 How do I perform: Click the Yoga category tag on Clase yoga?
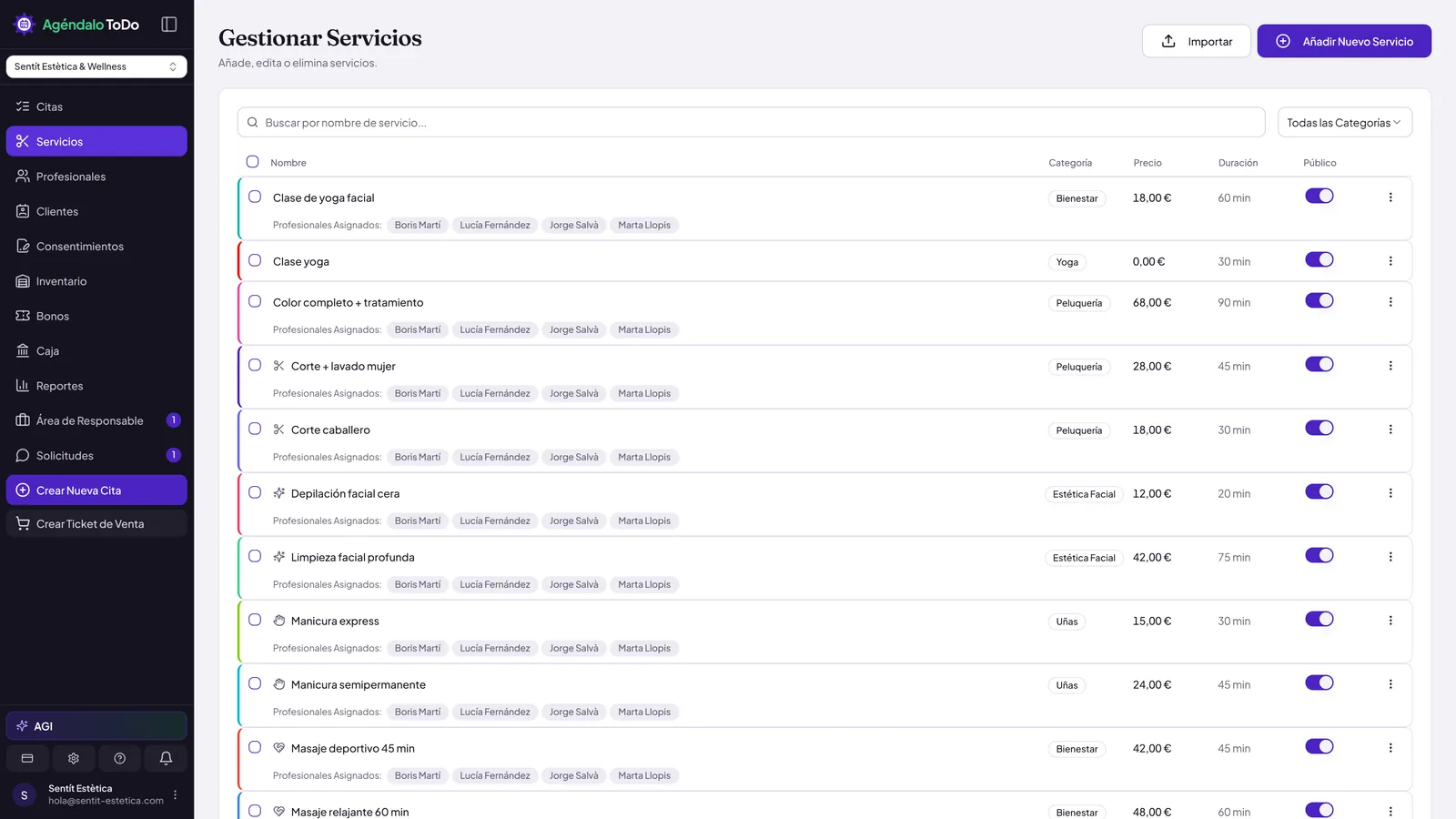click(1067, 262)
